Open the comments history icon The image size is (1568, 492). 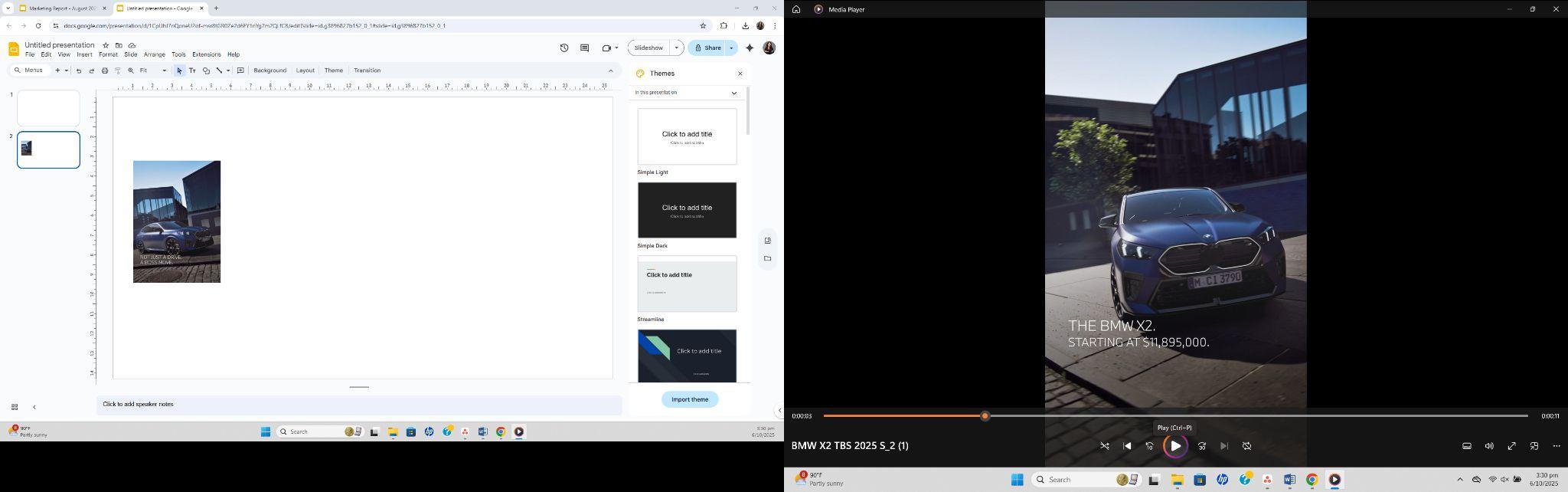pyautogui.click(x=584, y=48)
